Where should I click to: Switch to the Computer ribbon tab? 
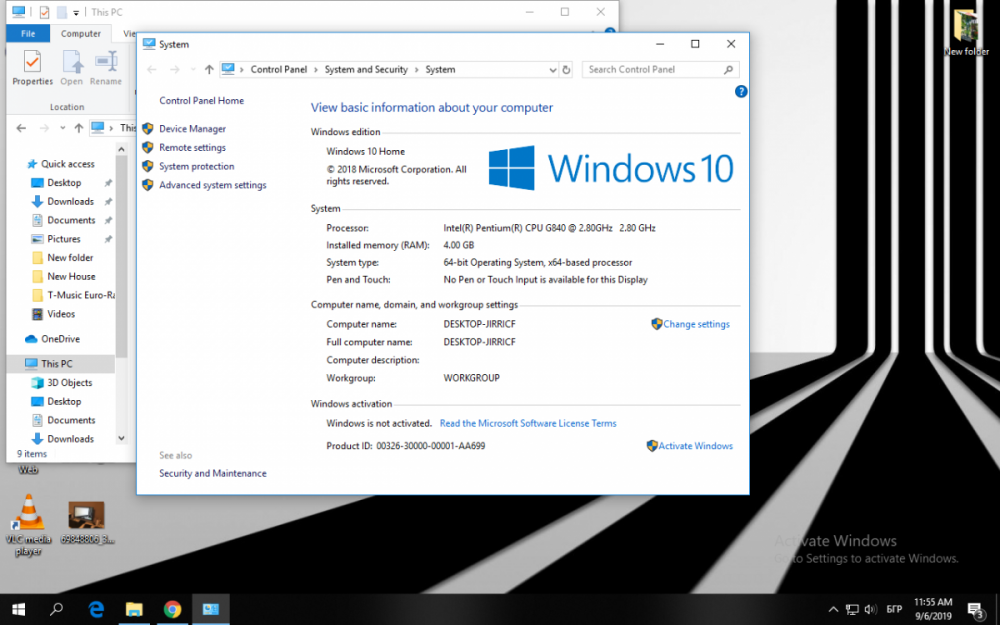[81, 33]
